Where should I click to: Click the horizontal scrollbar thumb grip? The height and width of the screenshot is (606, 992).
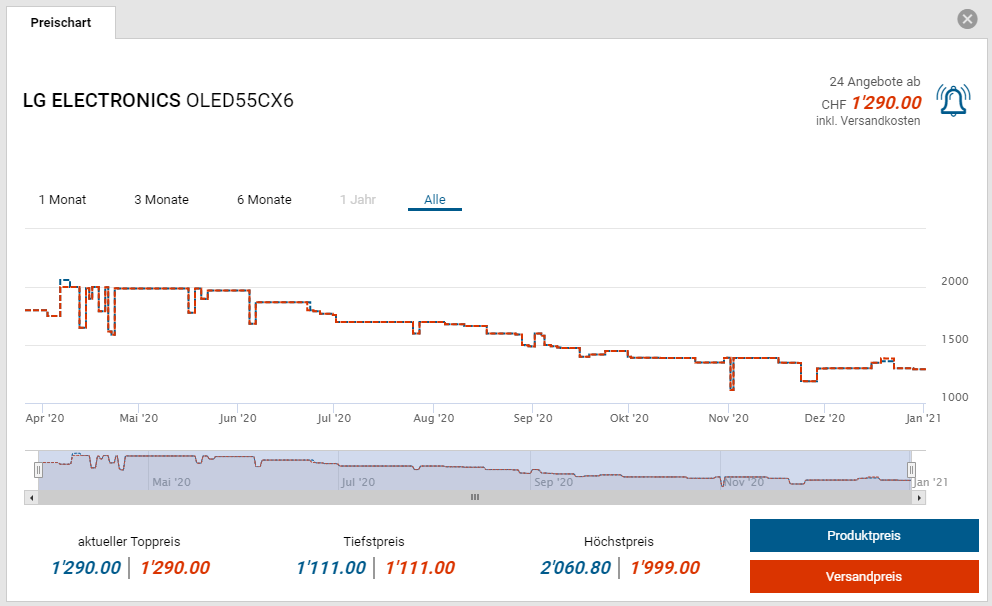click(x=475, y=497)
